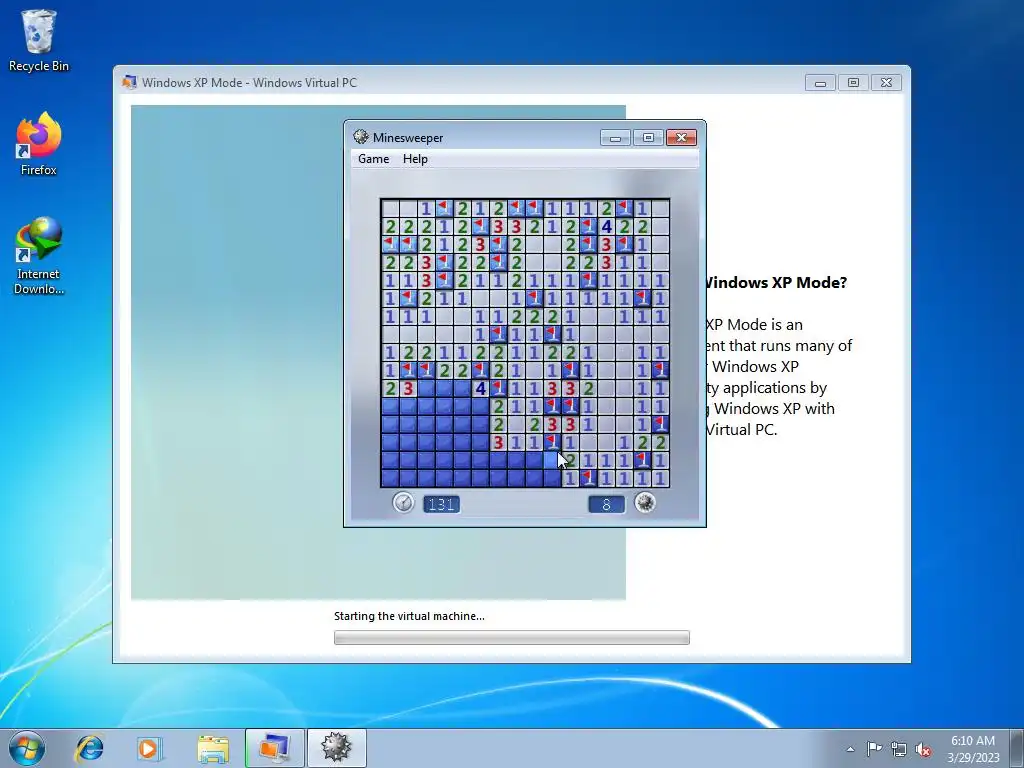
Task: Click the 'Starting the virtual machine...' text
Action: tap(409, 616)
